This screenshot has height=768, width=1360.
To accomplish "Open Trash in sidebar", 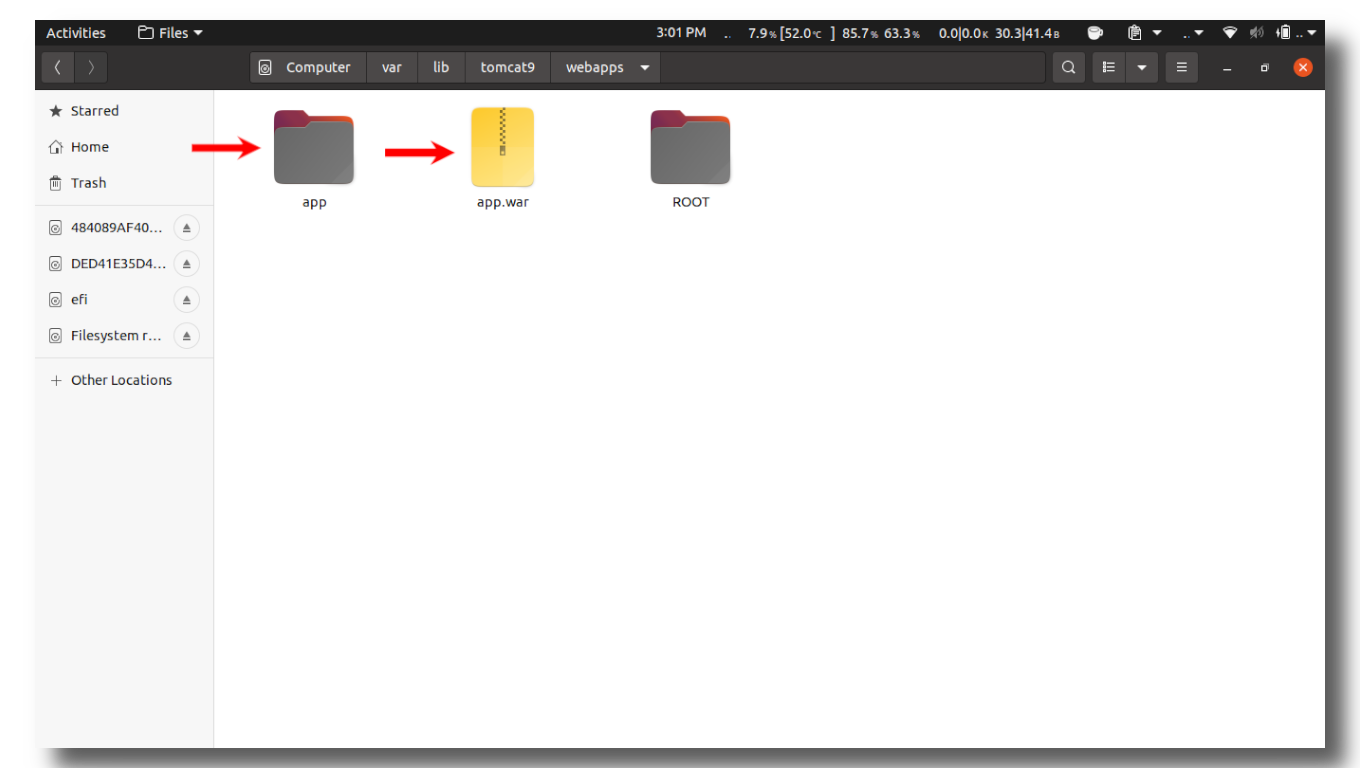I will (x=124, y=183).
